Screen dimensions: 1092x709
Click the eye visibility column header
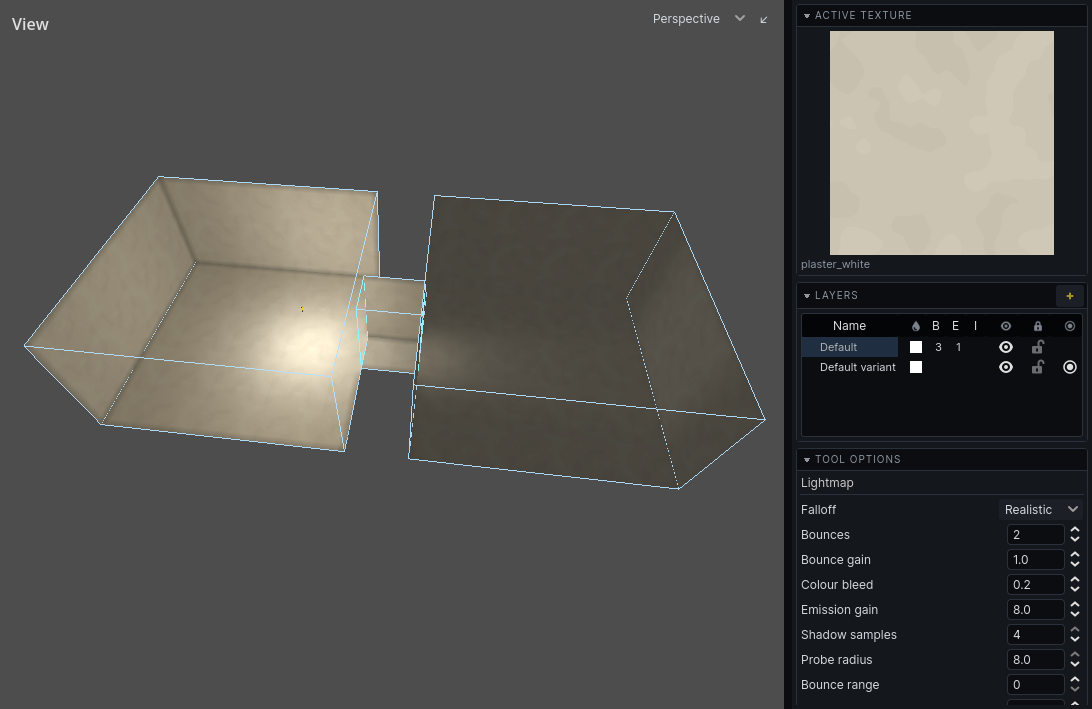[1006, 326]
